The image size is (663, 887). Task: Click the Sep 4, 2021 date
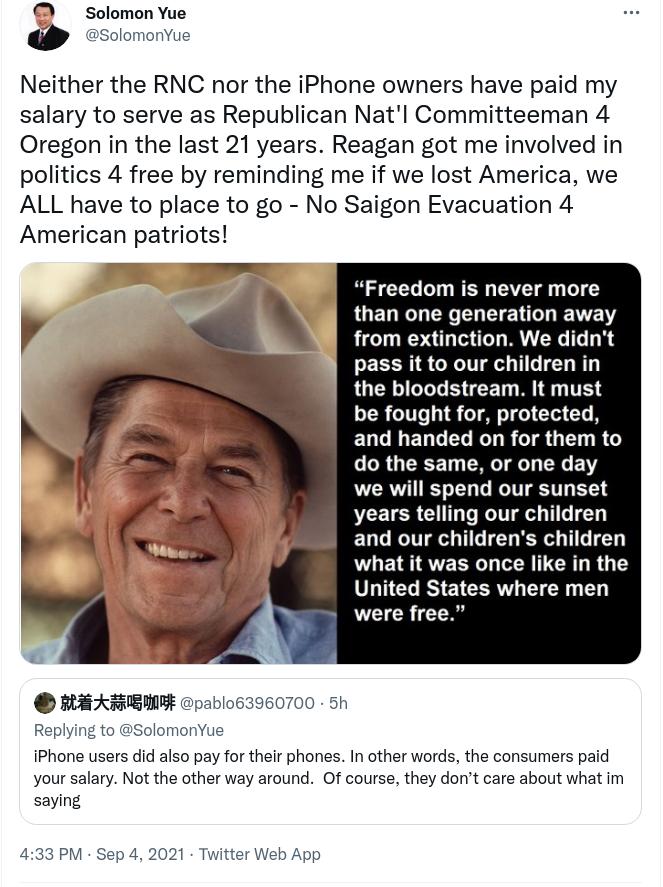tap(140, 854)
